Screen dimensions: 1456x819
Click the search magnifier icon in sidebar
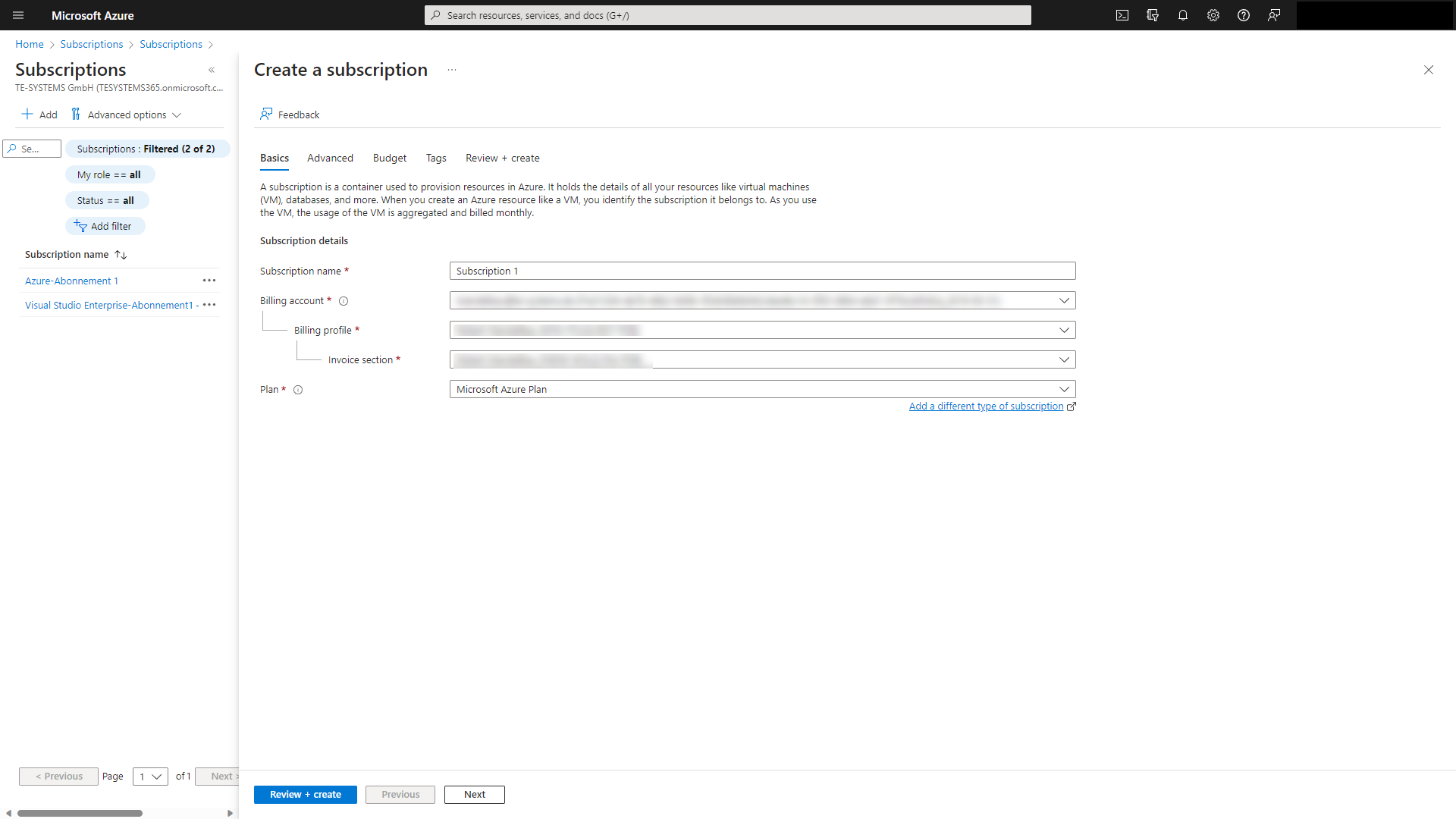[11, 148]
